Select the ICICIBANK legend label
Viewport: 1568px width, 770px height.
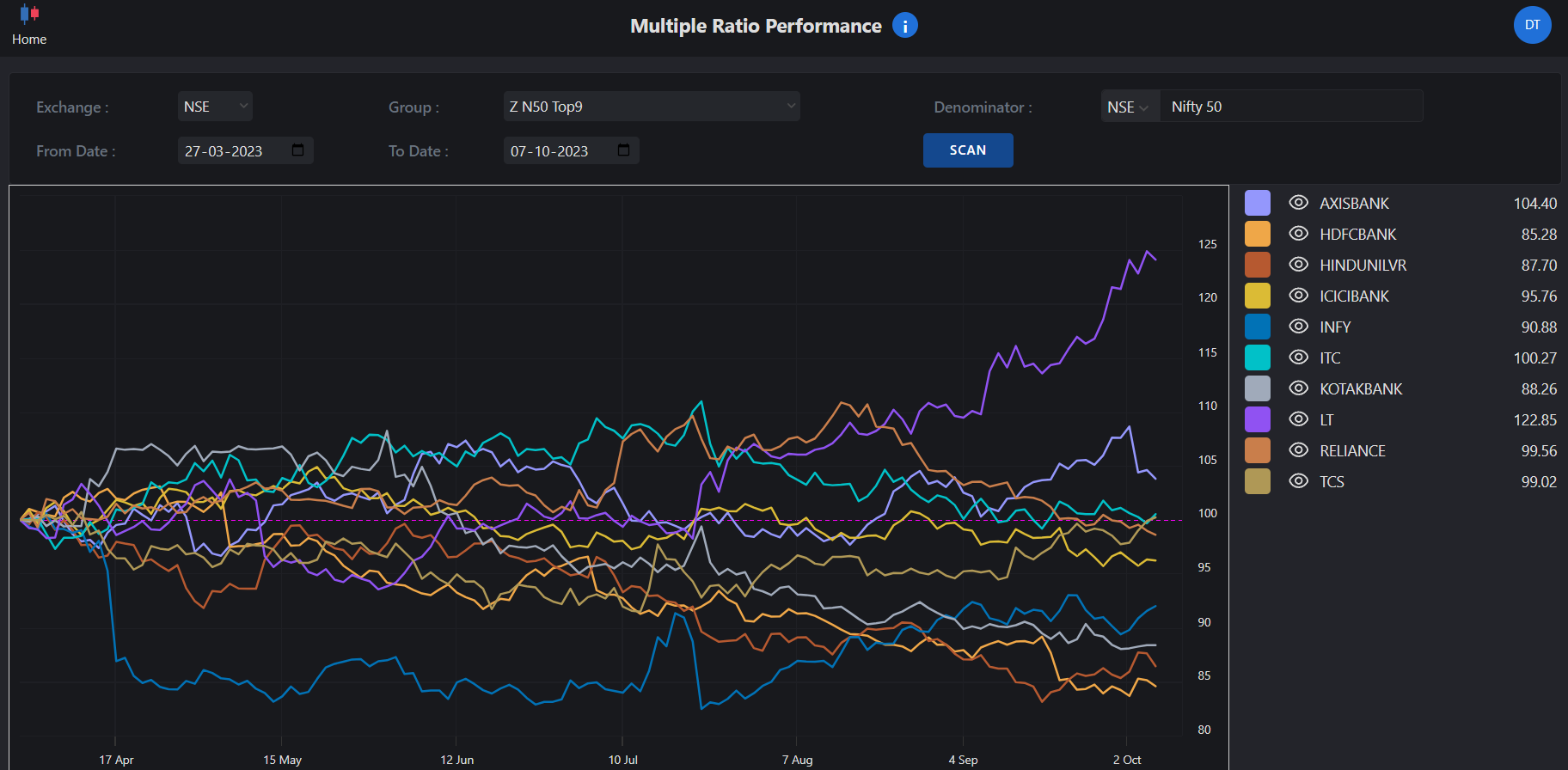click(x=1354, y=296)
